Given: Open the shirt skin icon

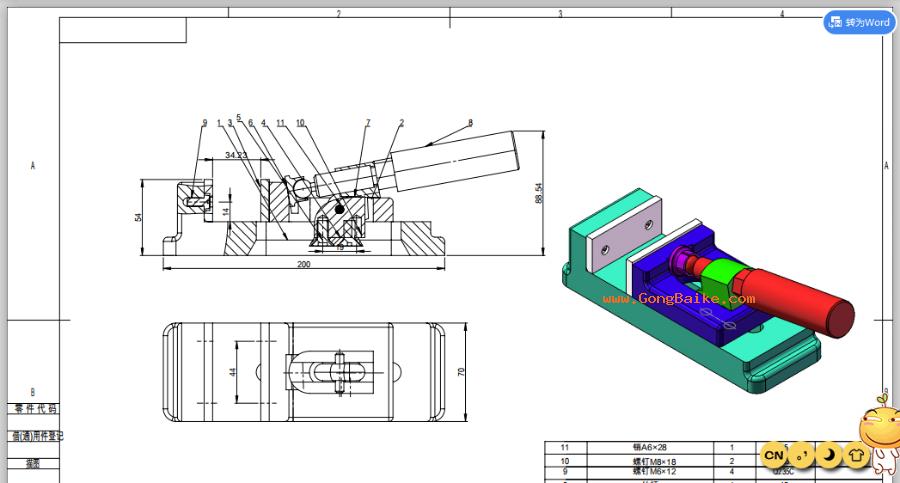Looking at the screenshot, I should pos(856,455).
